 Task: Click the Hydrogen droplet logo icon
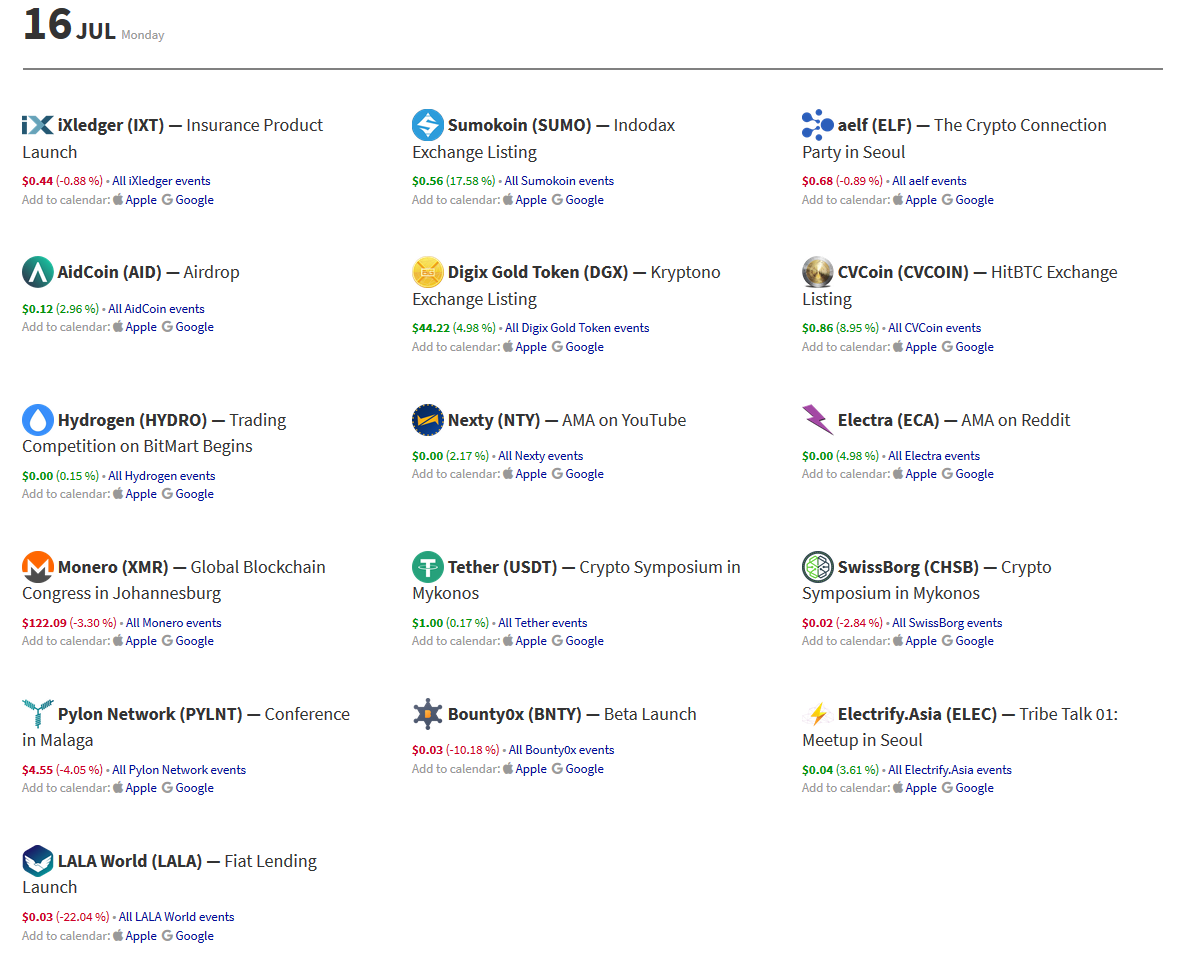[37, 420]
